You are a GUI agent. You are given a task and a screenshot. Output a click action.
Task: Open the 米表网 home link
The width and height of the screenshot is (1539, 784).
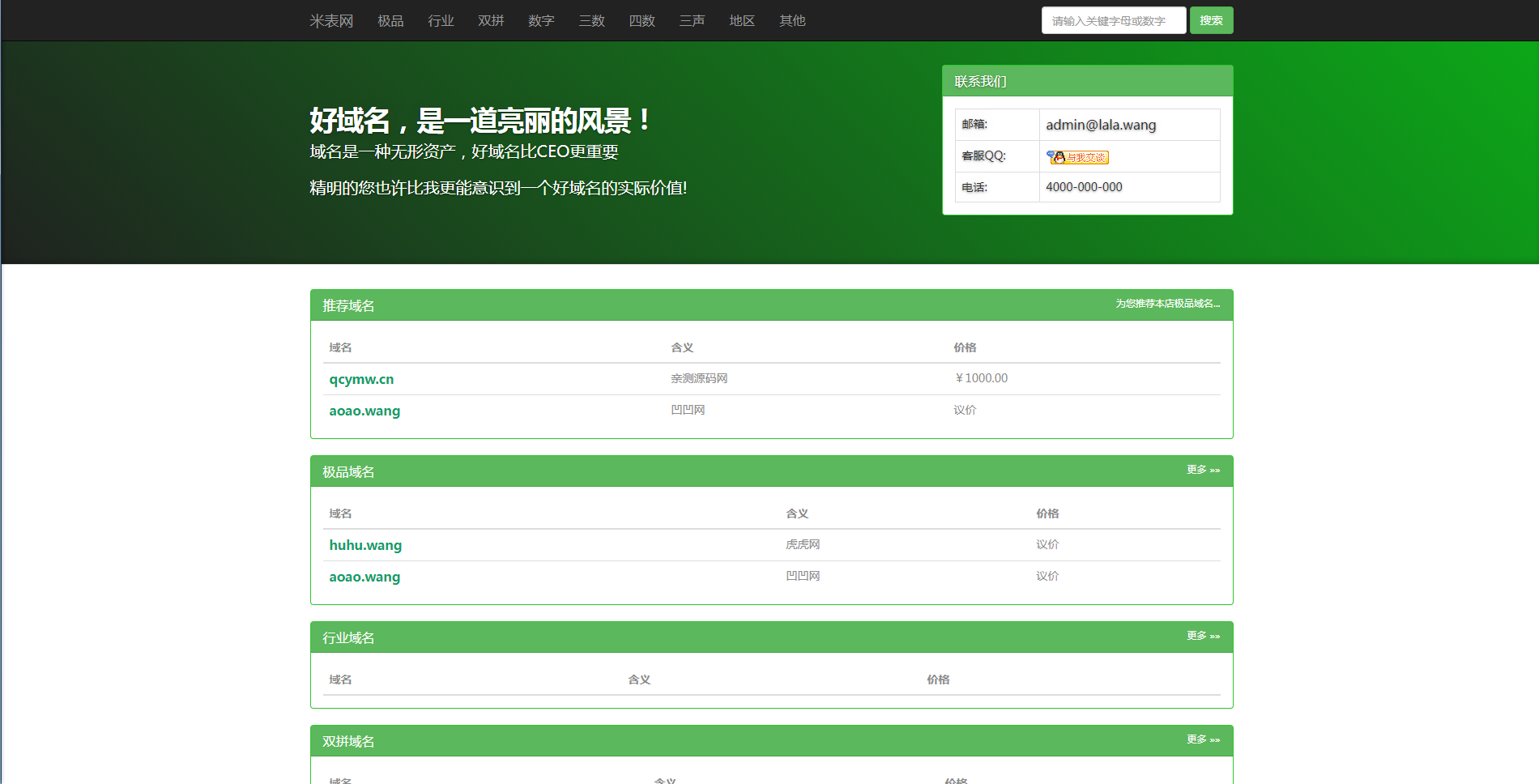(x=331, y=21)
